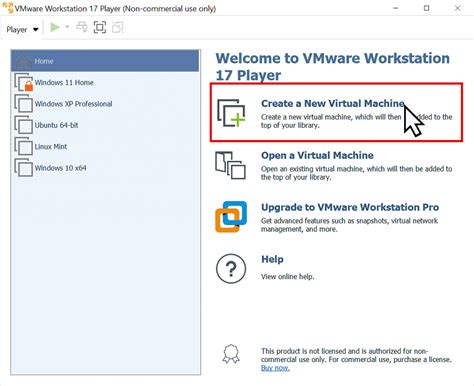This screenshot has width=474, height=386.
Task: Click the question mark help icon
Action: [x=231, y=269]
